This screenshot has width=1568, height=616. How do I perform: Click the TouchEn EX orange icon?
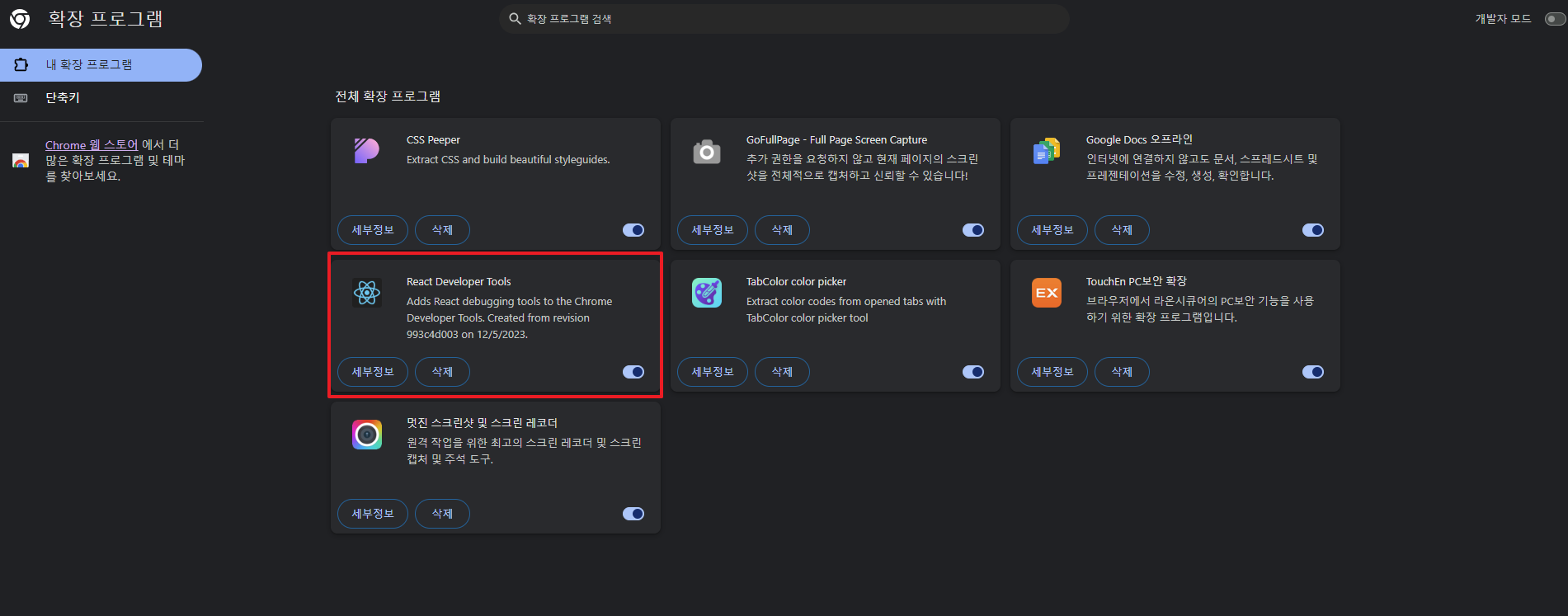tap(1047, 293)
